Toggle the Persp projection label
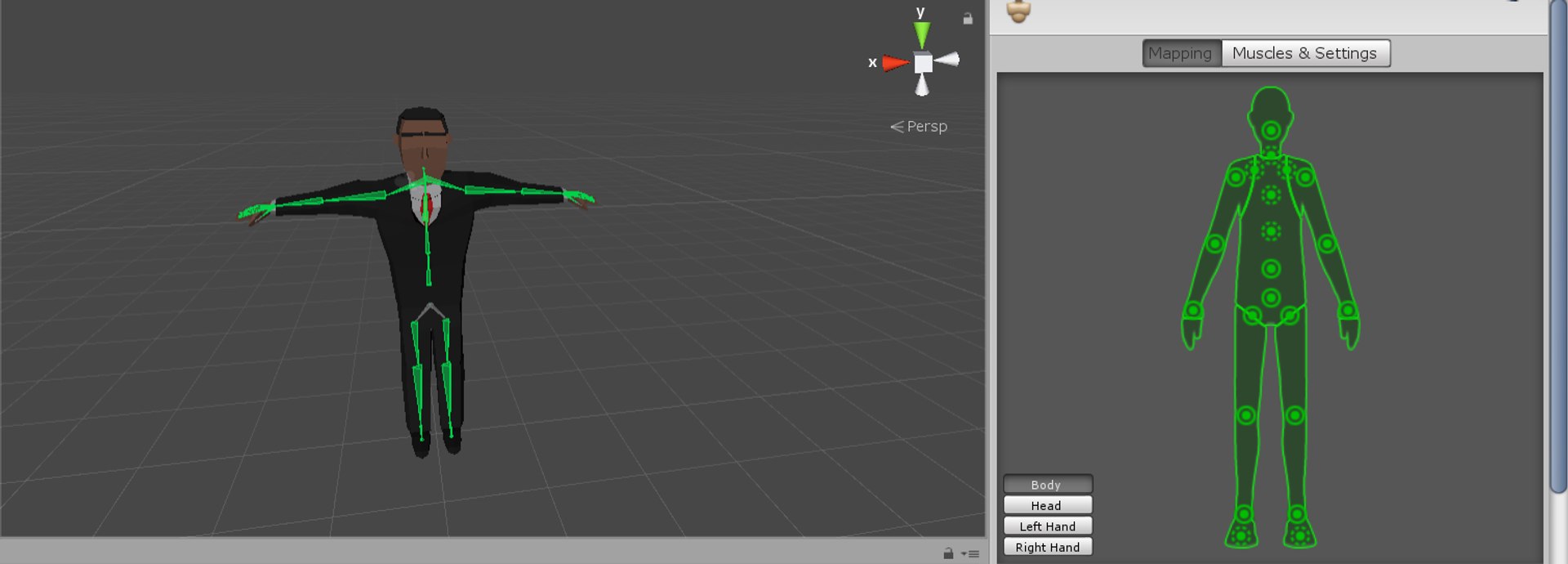Image resolution: width=1568 pixels, height=564 pixels. 919,127
